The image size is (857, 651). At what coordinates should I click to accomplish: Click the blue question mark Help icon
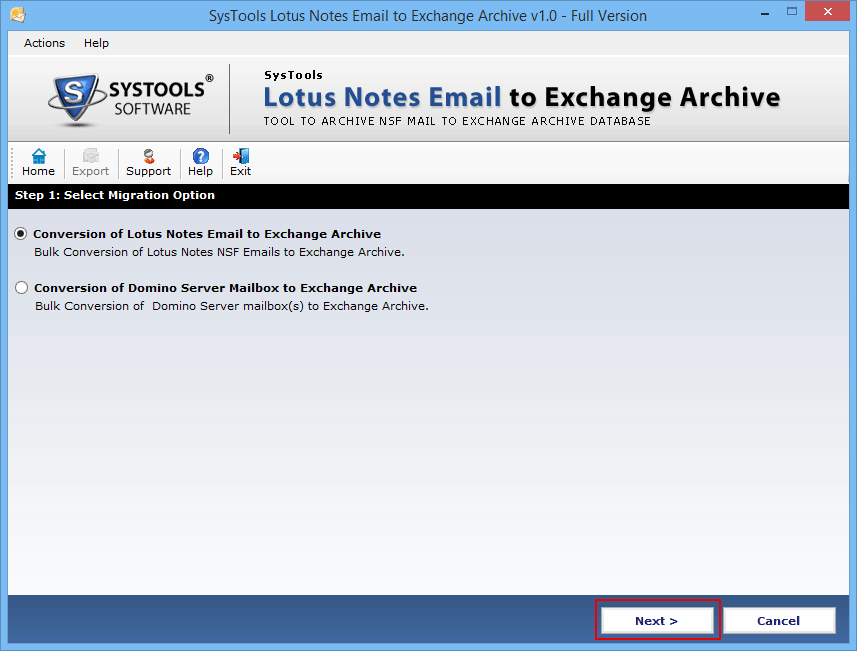tap(200, 156)
